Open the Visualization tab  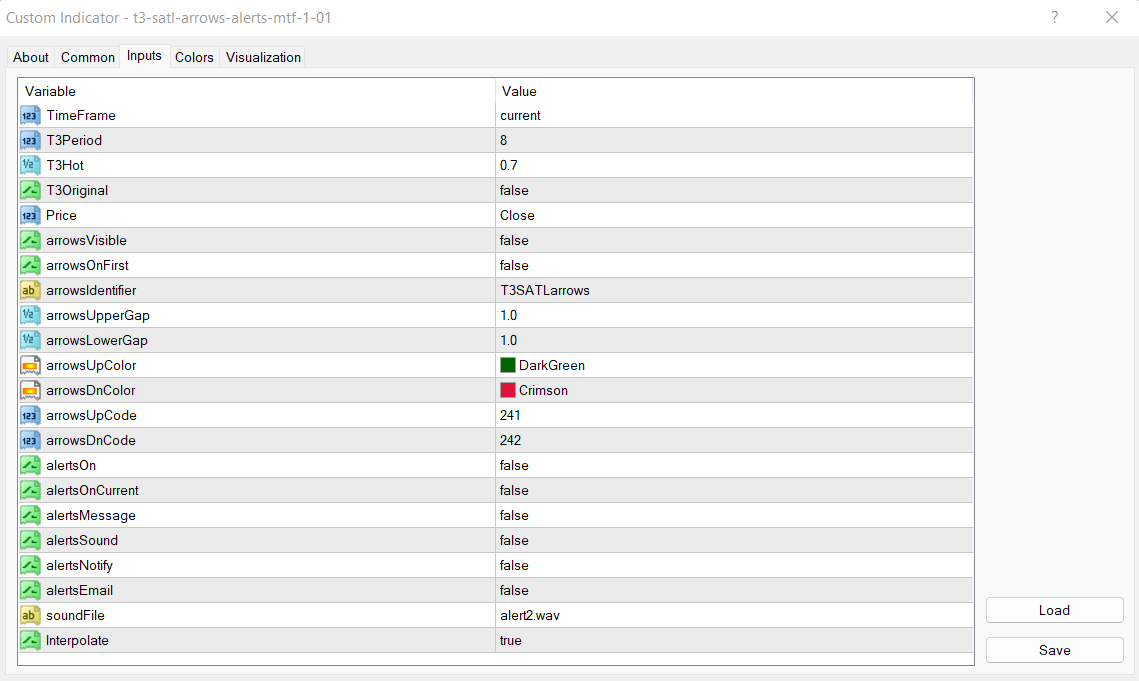click(x=263, y=58)
